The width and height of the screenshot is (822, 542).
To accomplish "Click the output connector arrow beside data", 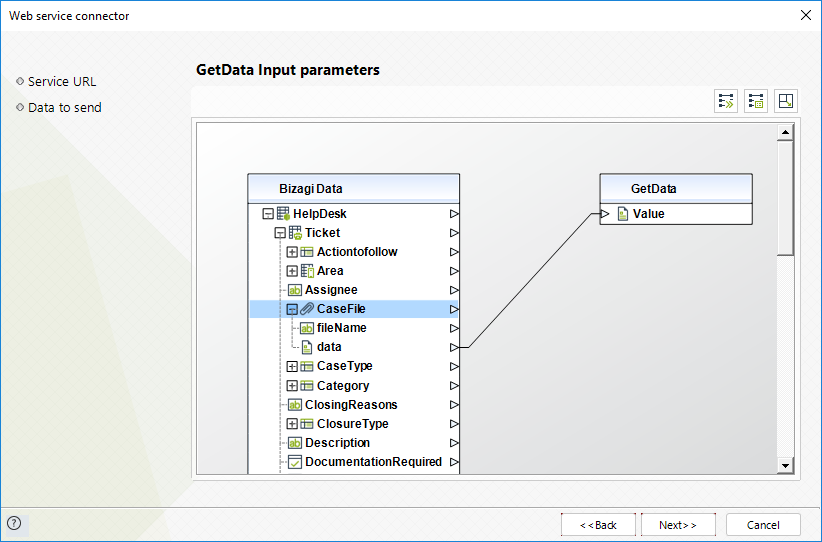I will 454,347.
